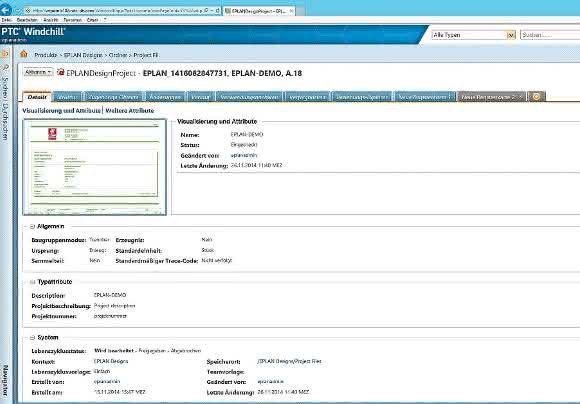Click the Projektnummer value text
The height and width of the screenshot is (404, 580).
coord(110,316)
